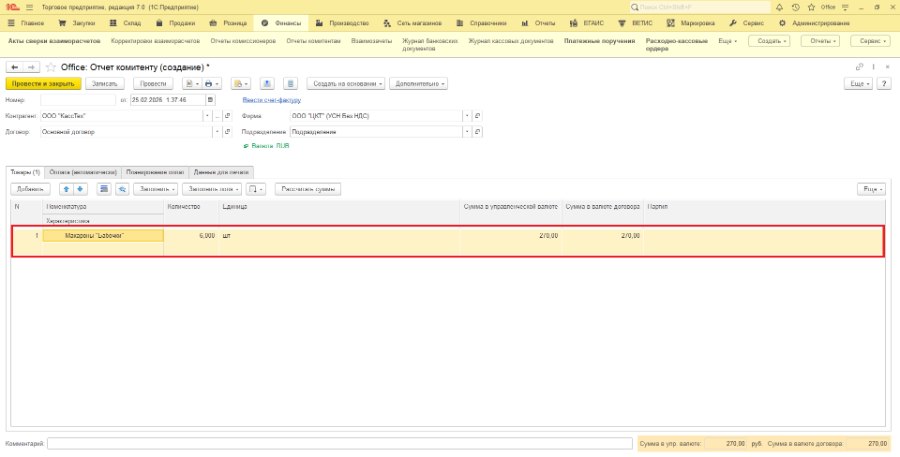Open the Контрагент record with the link icon

[228, 116]
